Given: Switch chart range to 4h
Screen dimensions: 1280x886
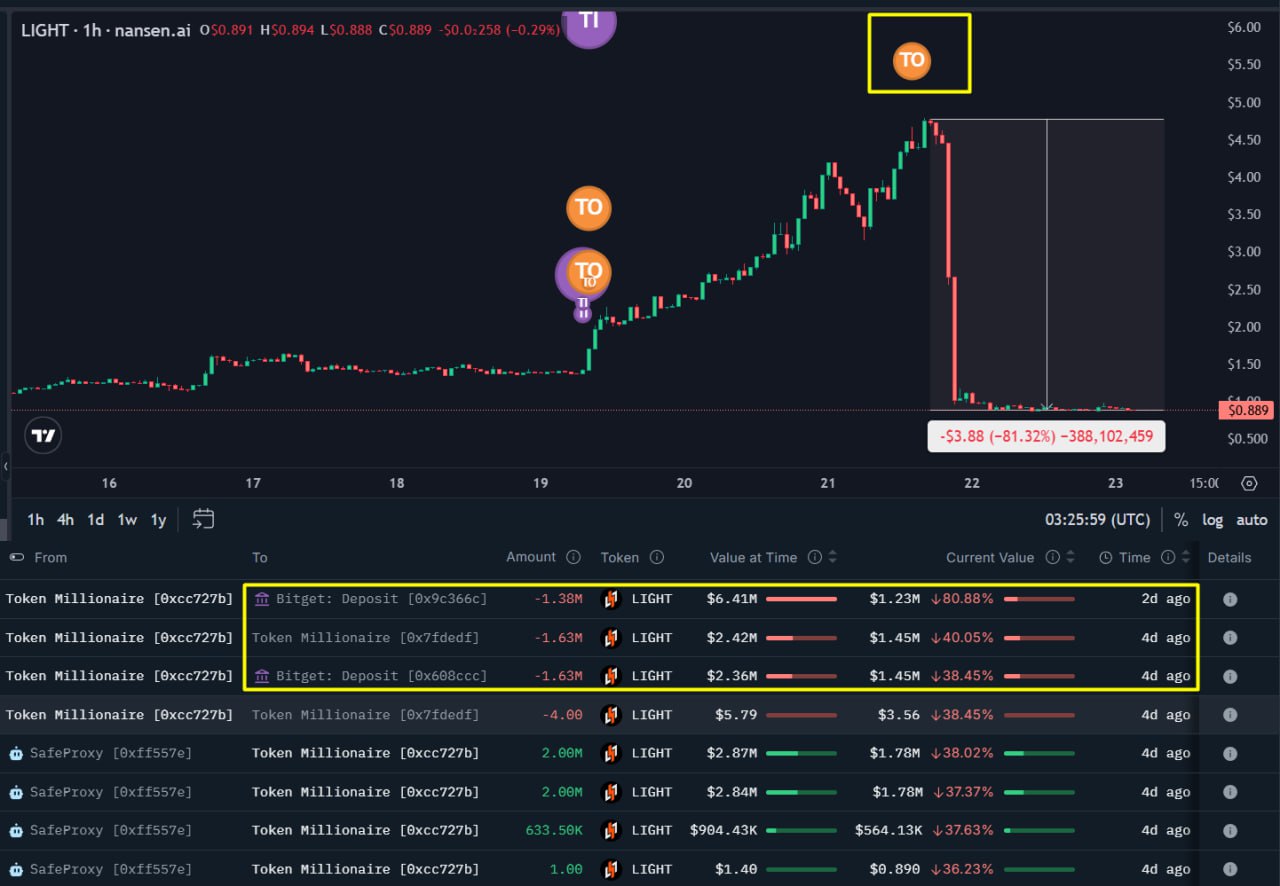Looking at the screenshot, I should click(x=65, y=520).
